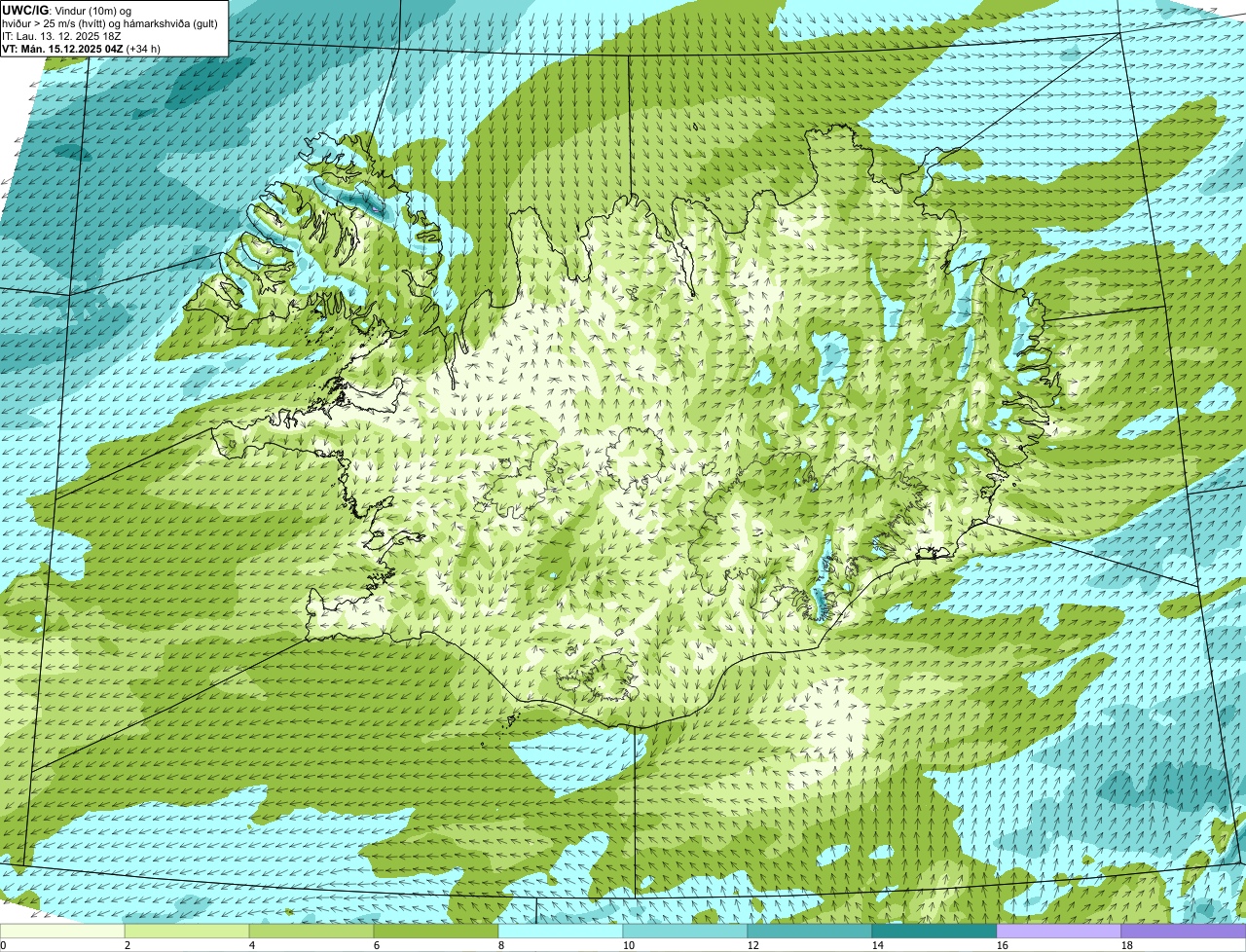The image size is (1246, 952).
Task: Click the "16" label on the legend
Action: pyautogui.click(x=1003, y=945)
